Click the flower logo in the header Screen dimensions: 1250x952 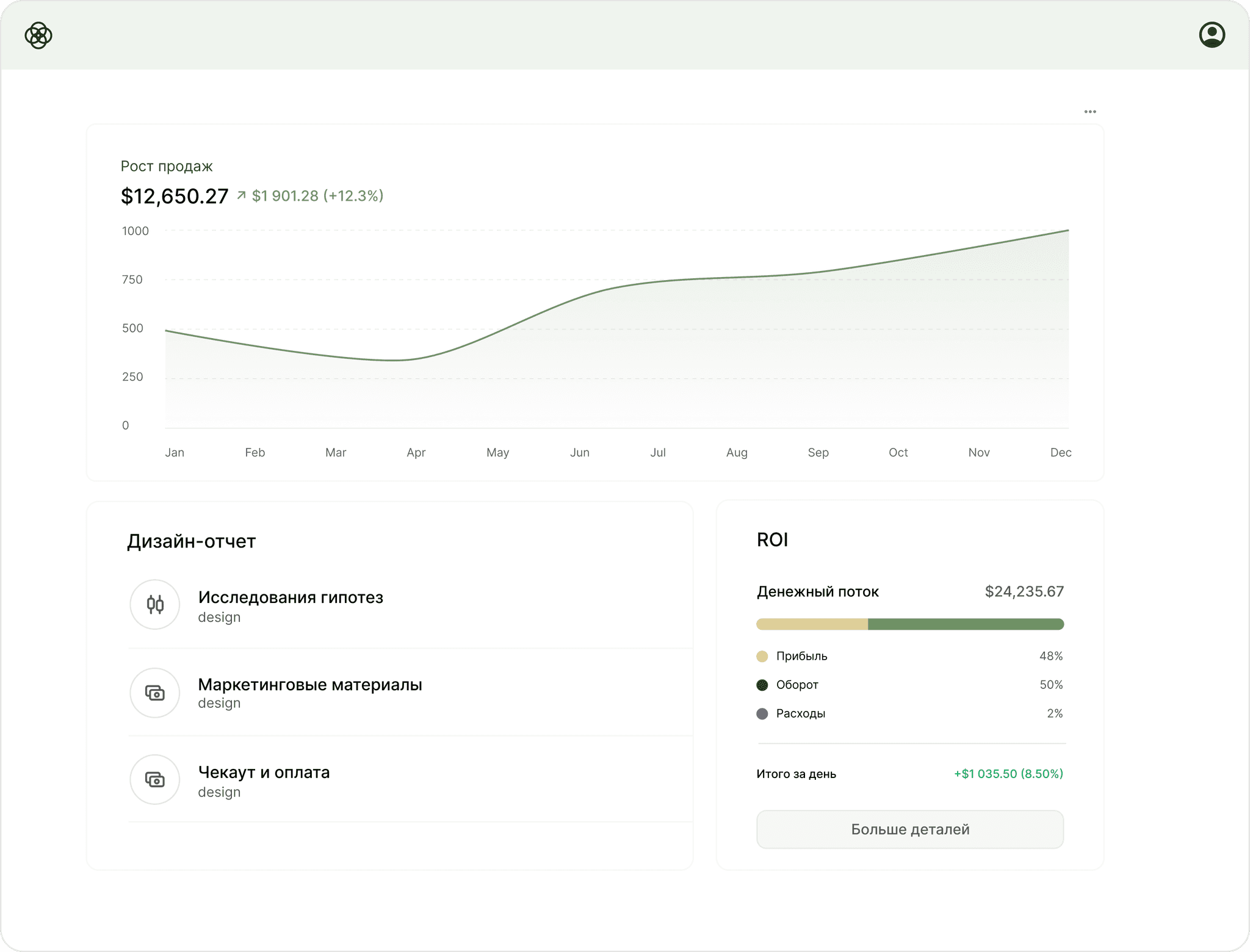pos(38,35)
